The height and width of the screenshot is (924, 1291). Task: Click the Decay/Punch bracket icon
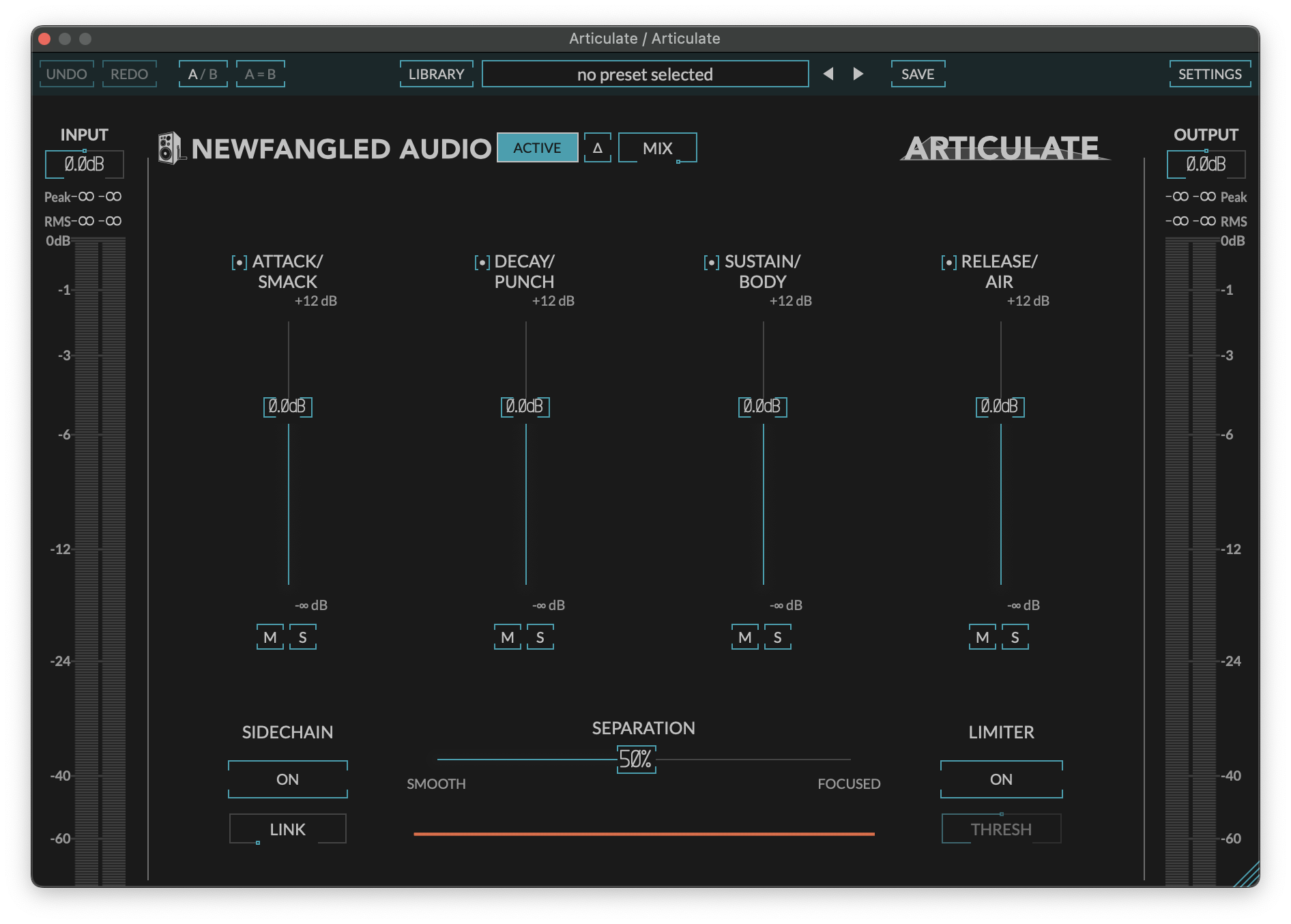pyautogui.click(x=482, y=263)
